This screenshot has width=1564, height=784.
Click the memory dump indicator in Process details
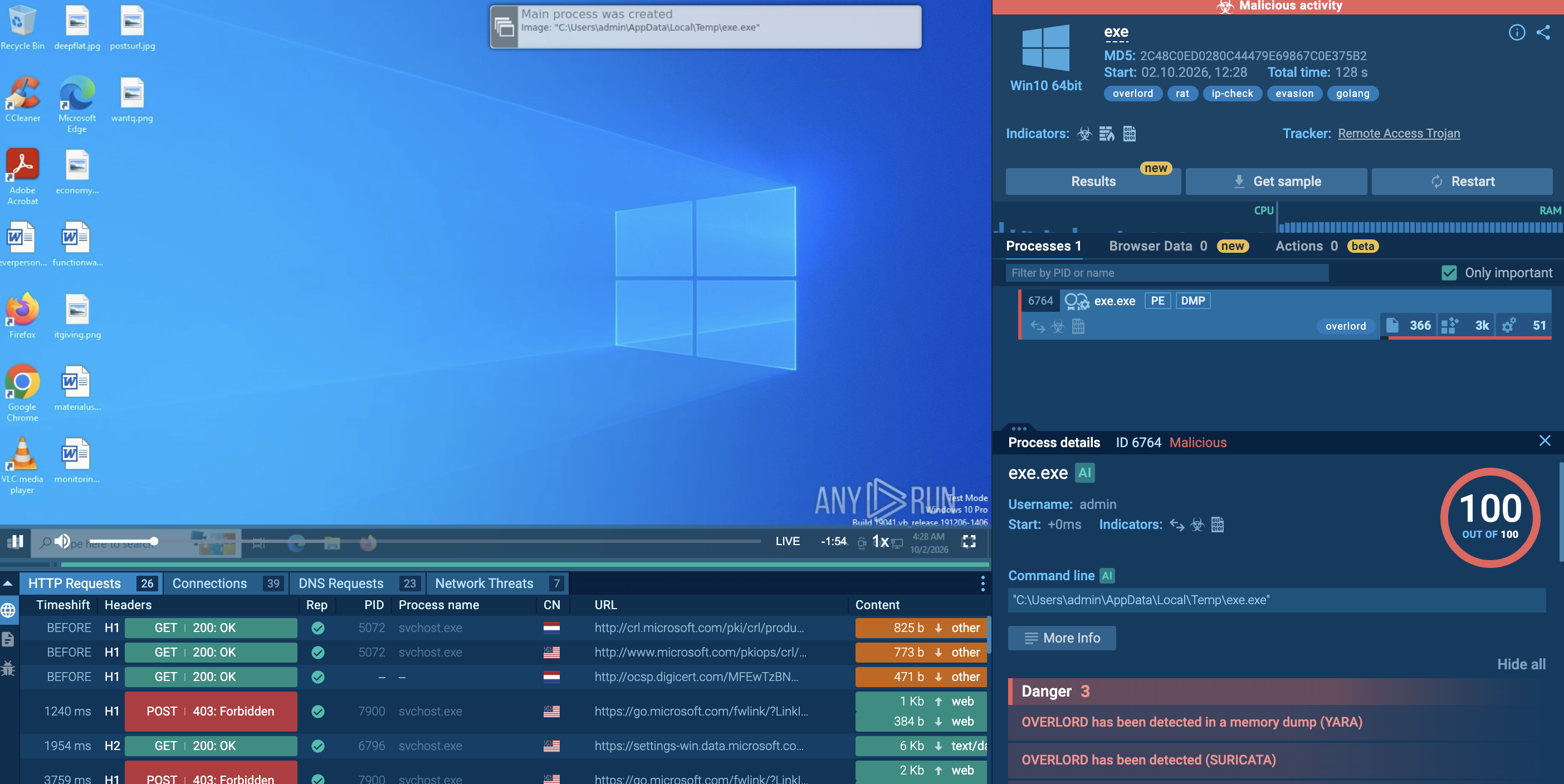point(1218,525)
